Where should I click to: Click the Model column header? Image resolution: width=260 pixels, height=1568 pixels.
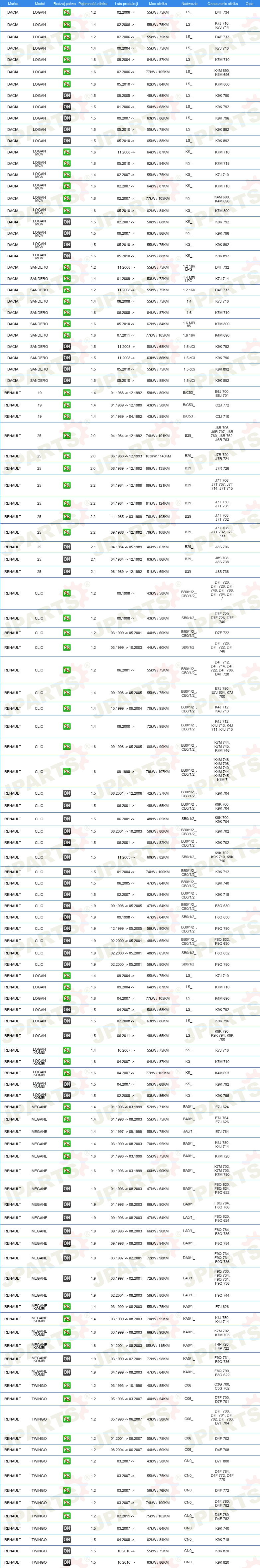pyautogui.click(x=40, y=4)
